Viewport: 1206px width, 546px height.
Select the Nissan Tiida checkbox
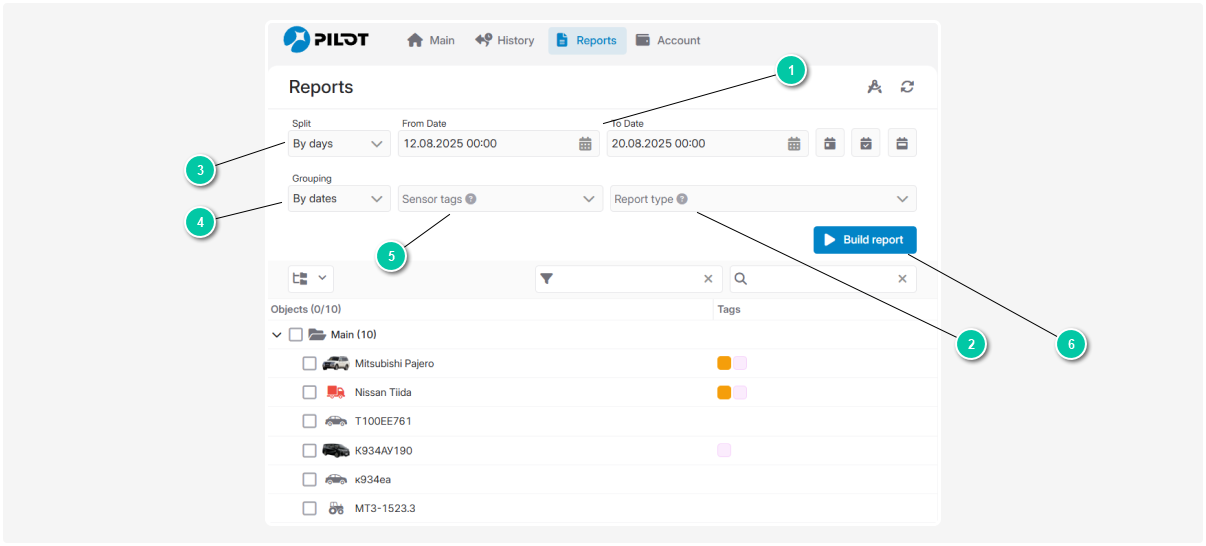click(x=310, y=392)
